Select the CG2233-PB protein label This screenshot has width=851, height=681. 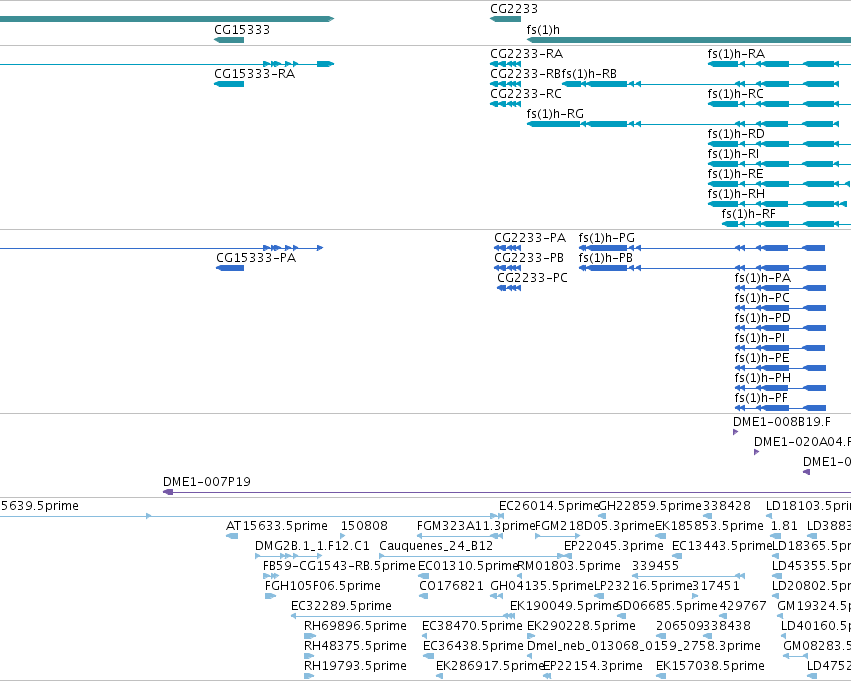point(529,258)
